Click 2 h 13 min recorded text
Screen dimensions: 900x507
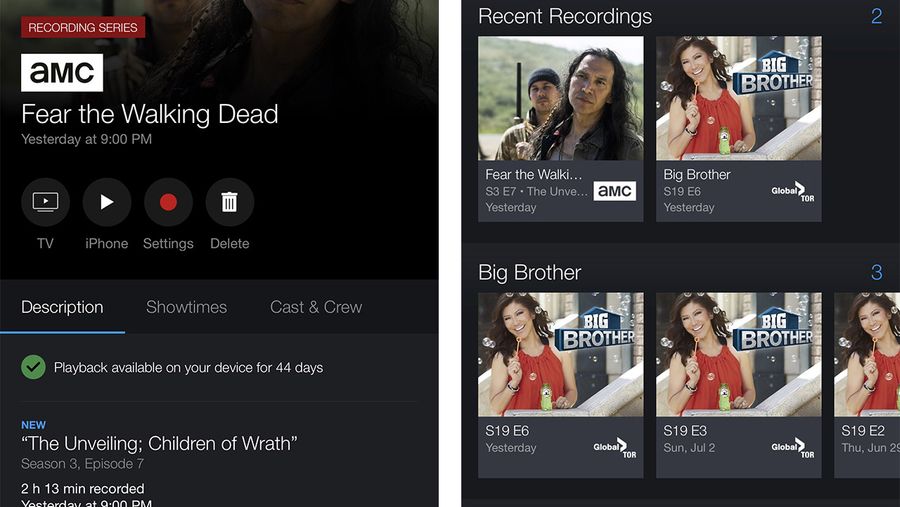click(x=83, y=489)
